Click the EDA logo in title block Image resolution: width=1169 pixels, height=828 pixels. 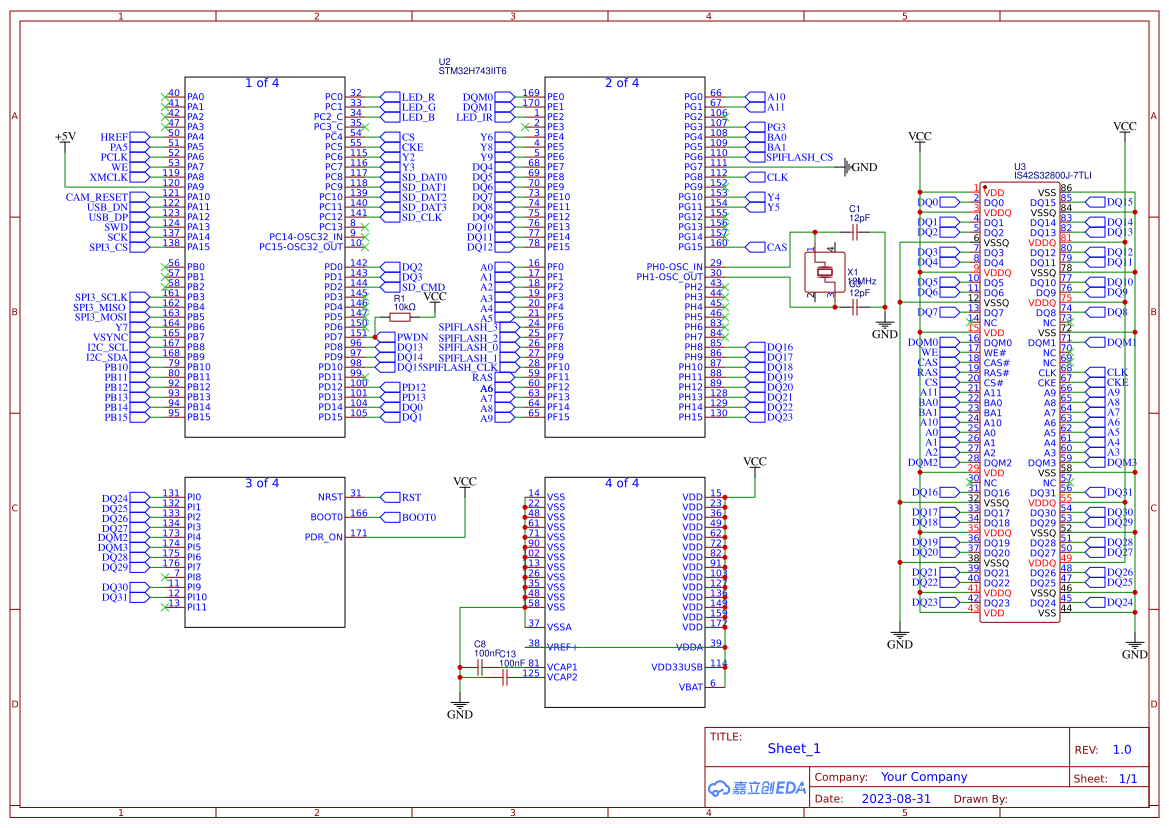tap(756, 788)
